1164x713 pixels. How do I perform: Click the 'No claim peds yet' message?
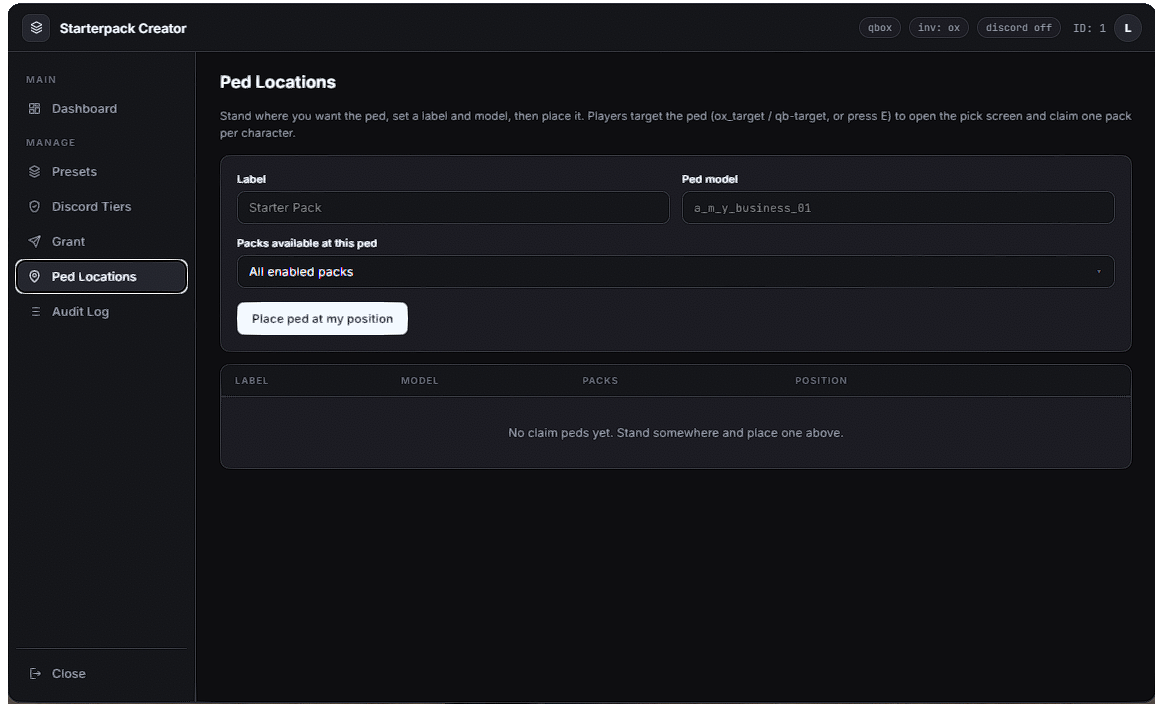[x=676, y=433]
